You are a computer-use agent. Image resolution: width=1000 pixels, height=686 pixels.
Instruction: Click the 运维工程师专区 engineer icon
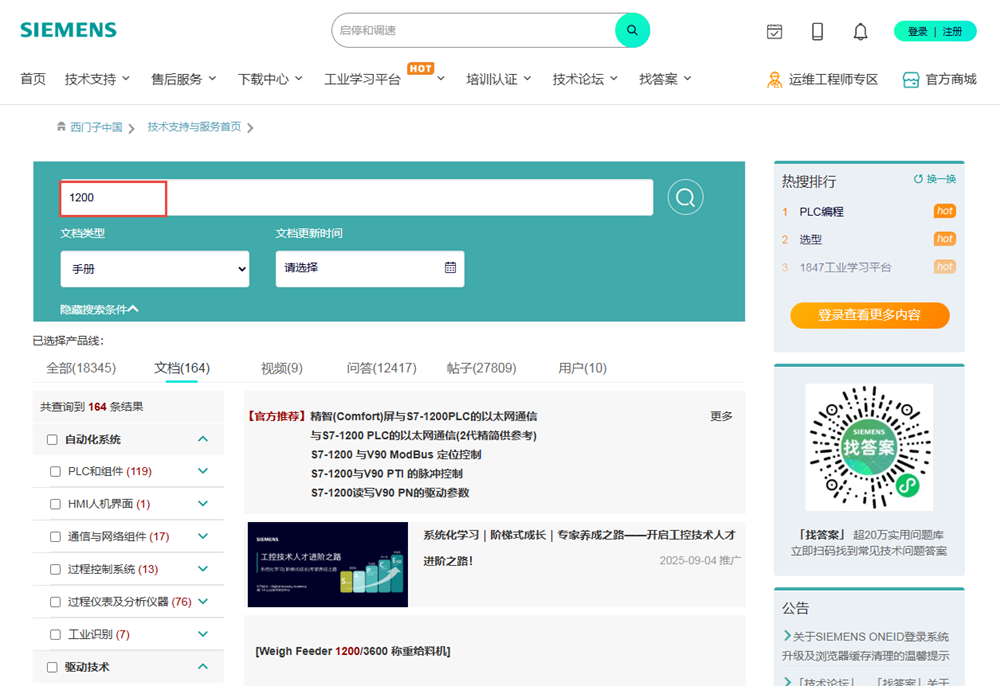(x=774, y=80)
